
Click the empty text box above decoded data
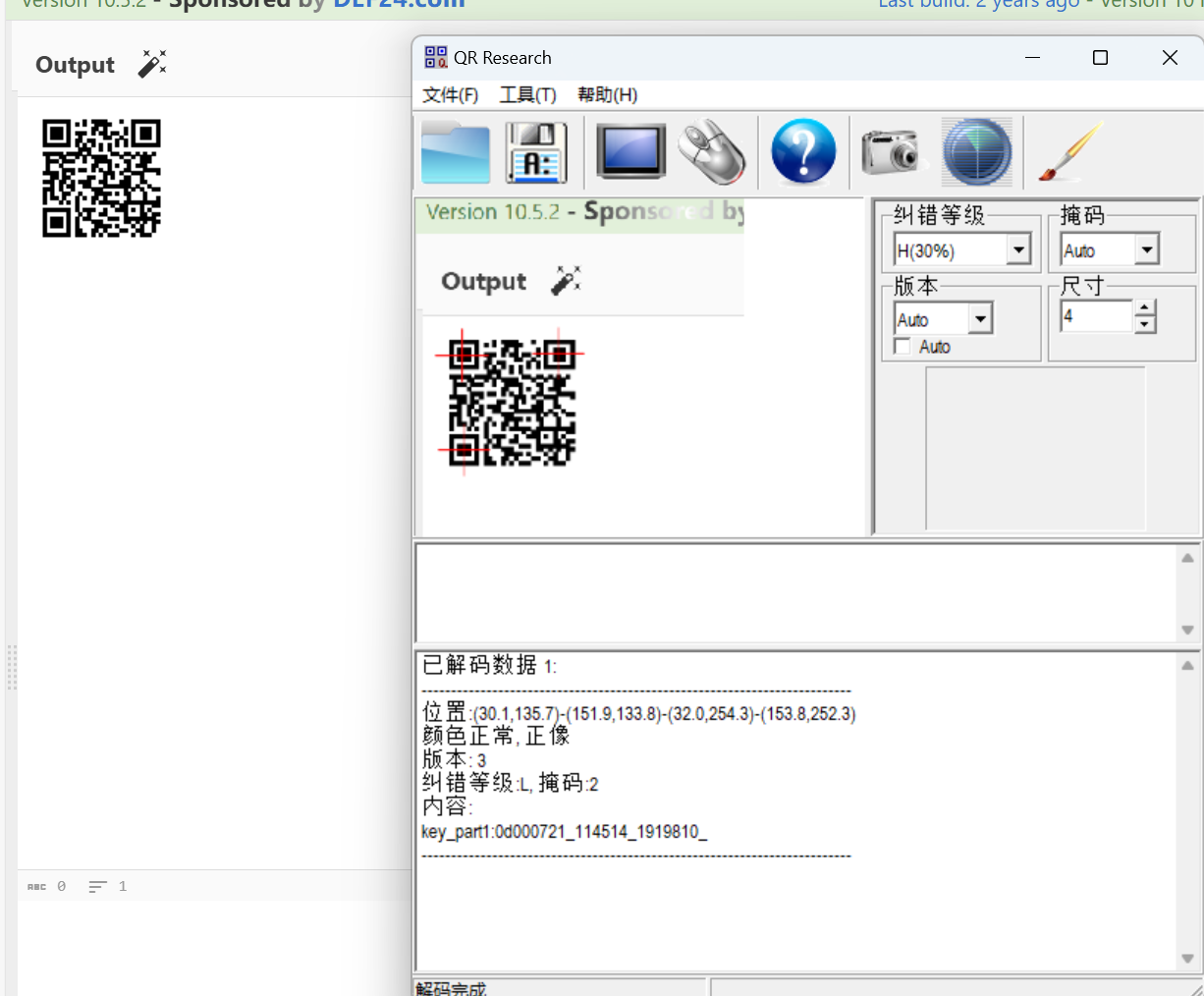click(796, 593)
